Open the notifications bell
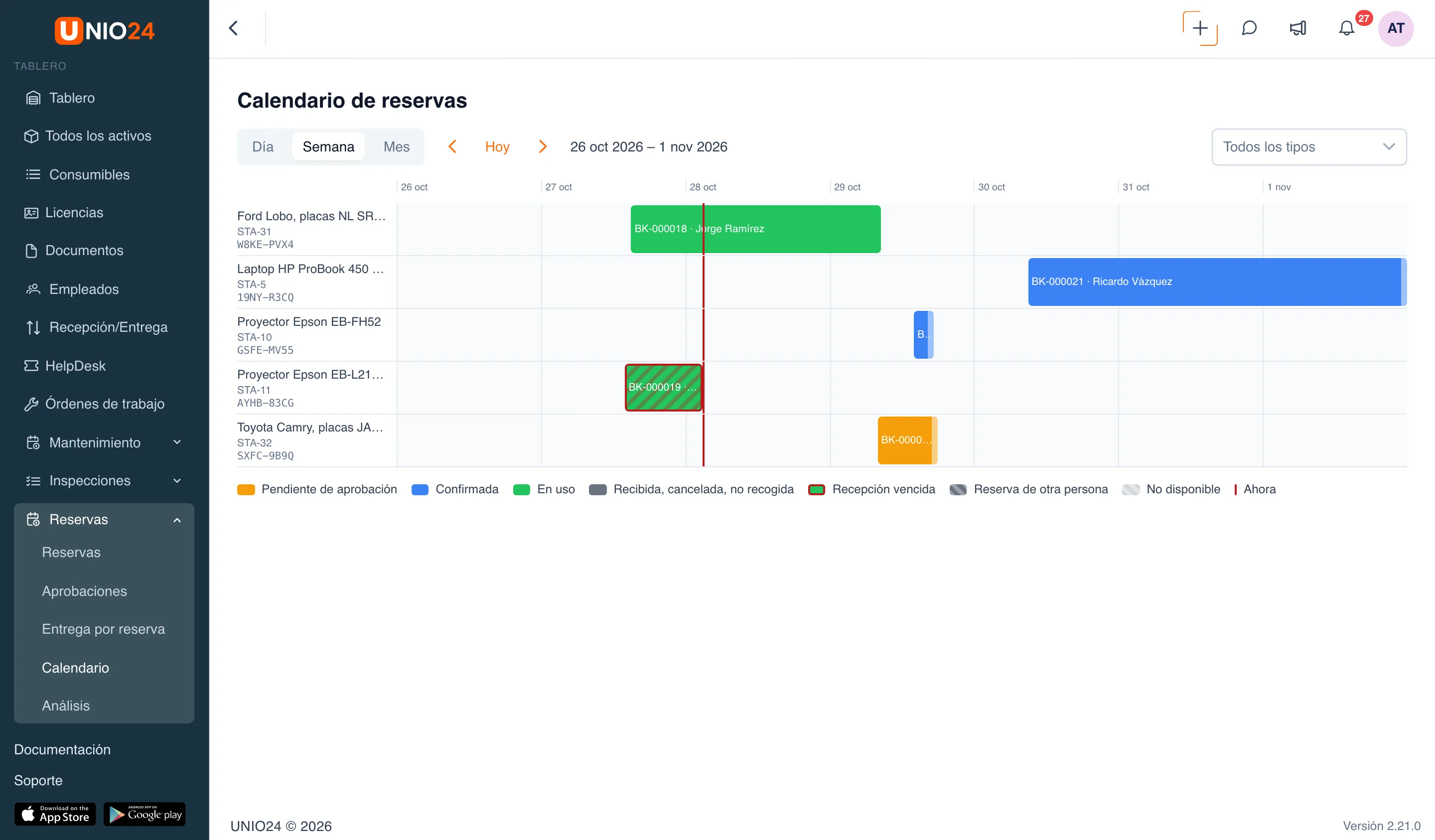The image size is (1435, 840). click(x=1346, y=28)
